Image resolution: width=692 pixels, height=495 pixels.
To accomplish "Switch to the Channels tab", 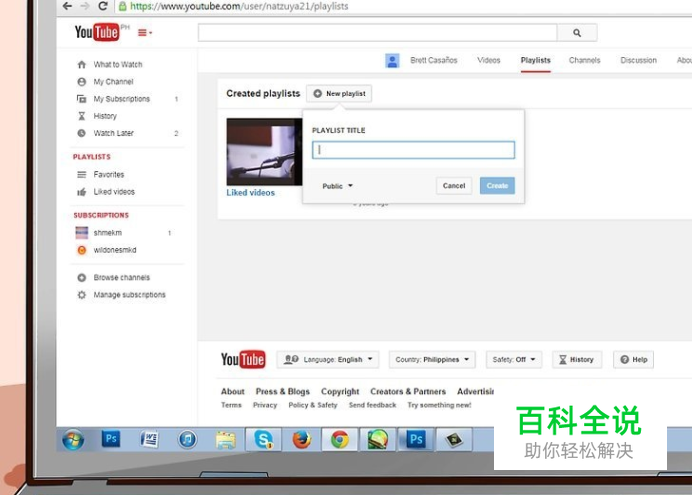I will 584,60.
